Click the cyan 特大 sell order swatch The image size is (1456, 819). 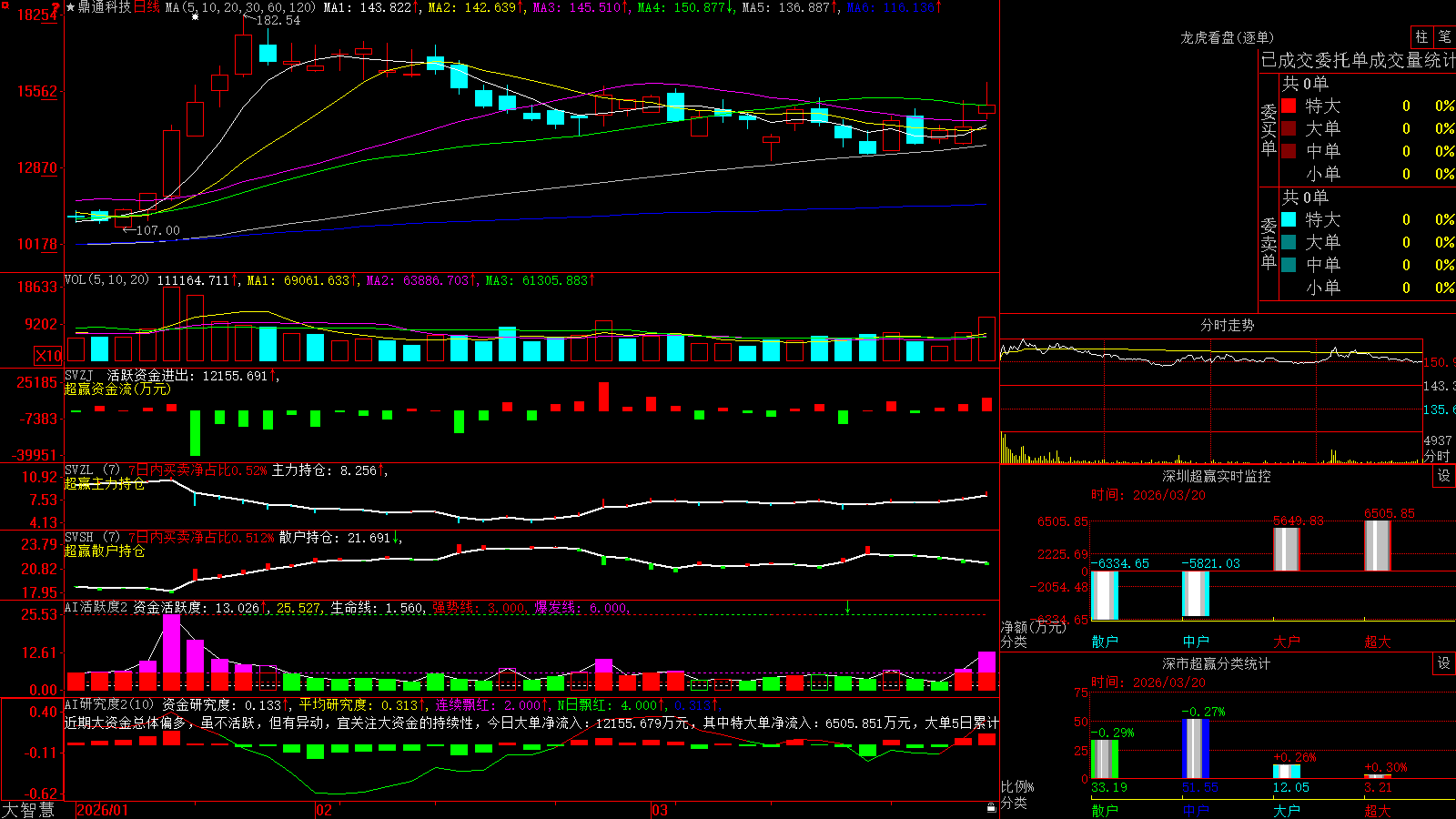1289,219
